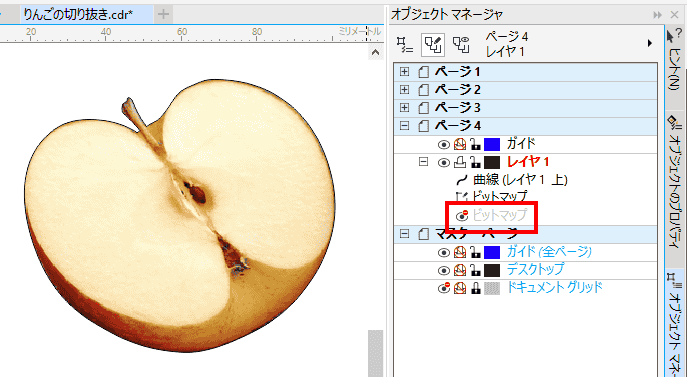Open オブジェクト マネージャ side docker tab
The width and height of the screenshot is (687, 377).
[x=675, y=324]
